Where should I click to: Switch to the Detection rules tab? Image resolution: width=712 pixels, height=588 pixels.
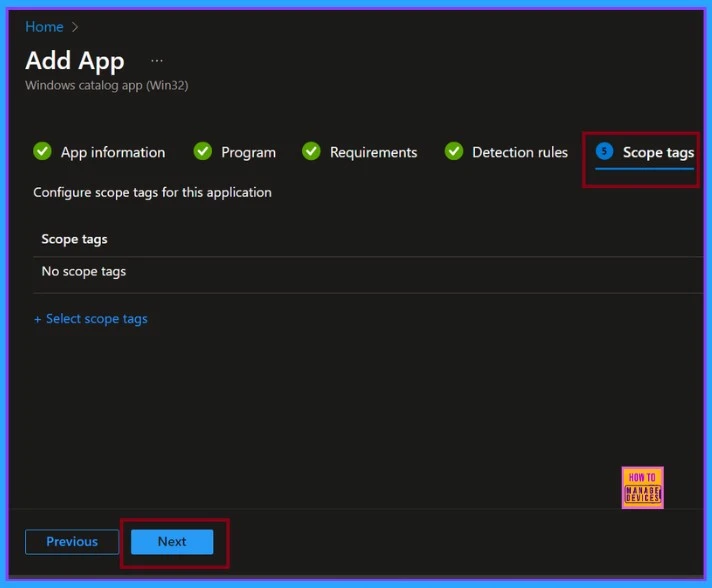click(520, 152)
